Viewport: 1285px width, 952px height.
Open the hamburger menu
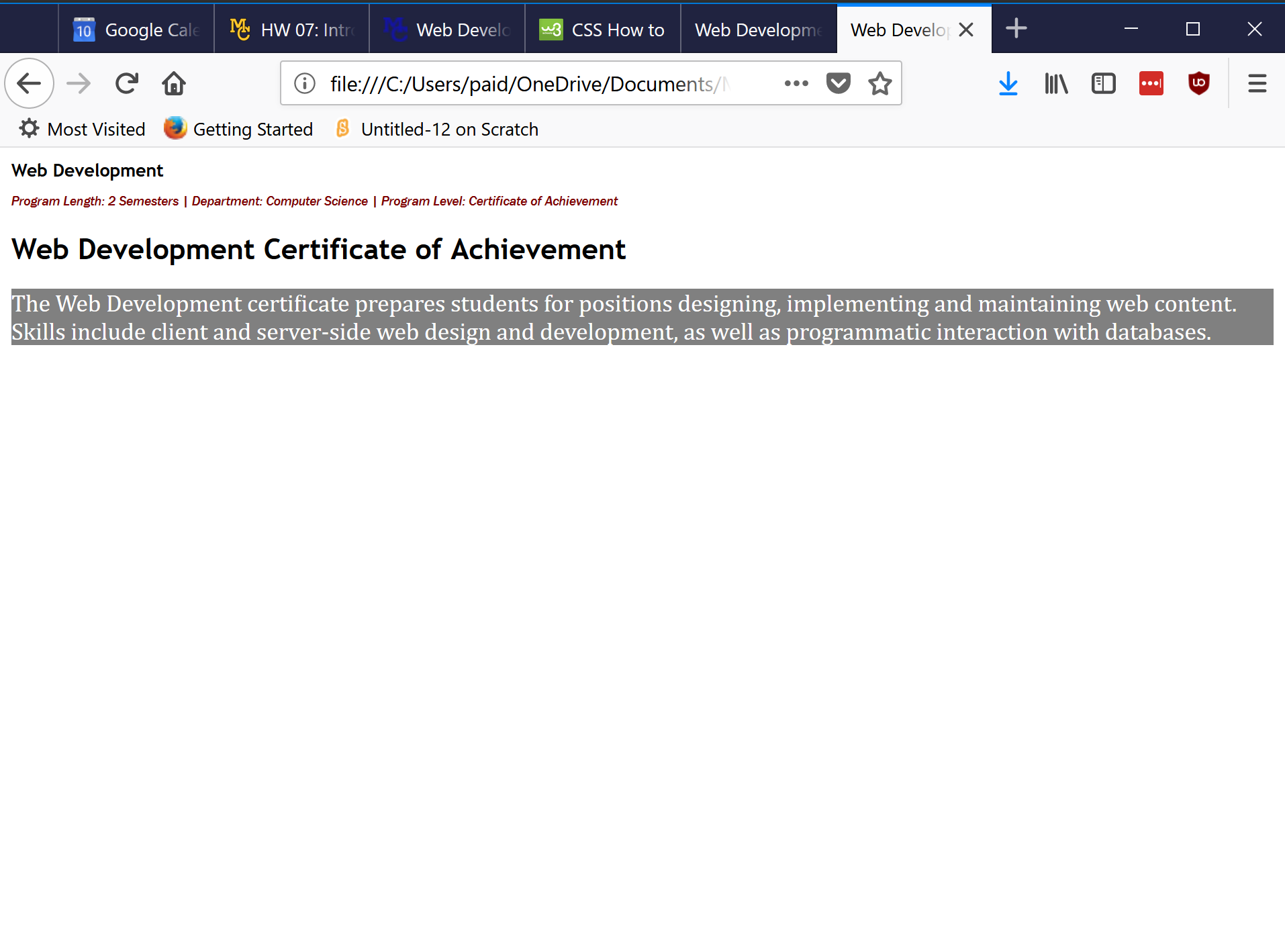pyautogui.click(x=1257, y=83)
